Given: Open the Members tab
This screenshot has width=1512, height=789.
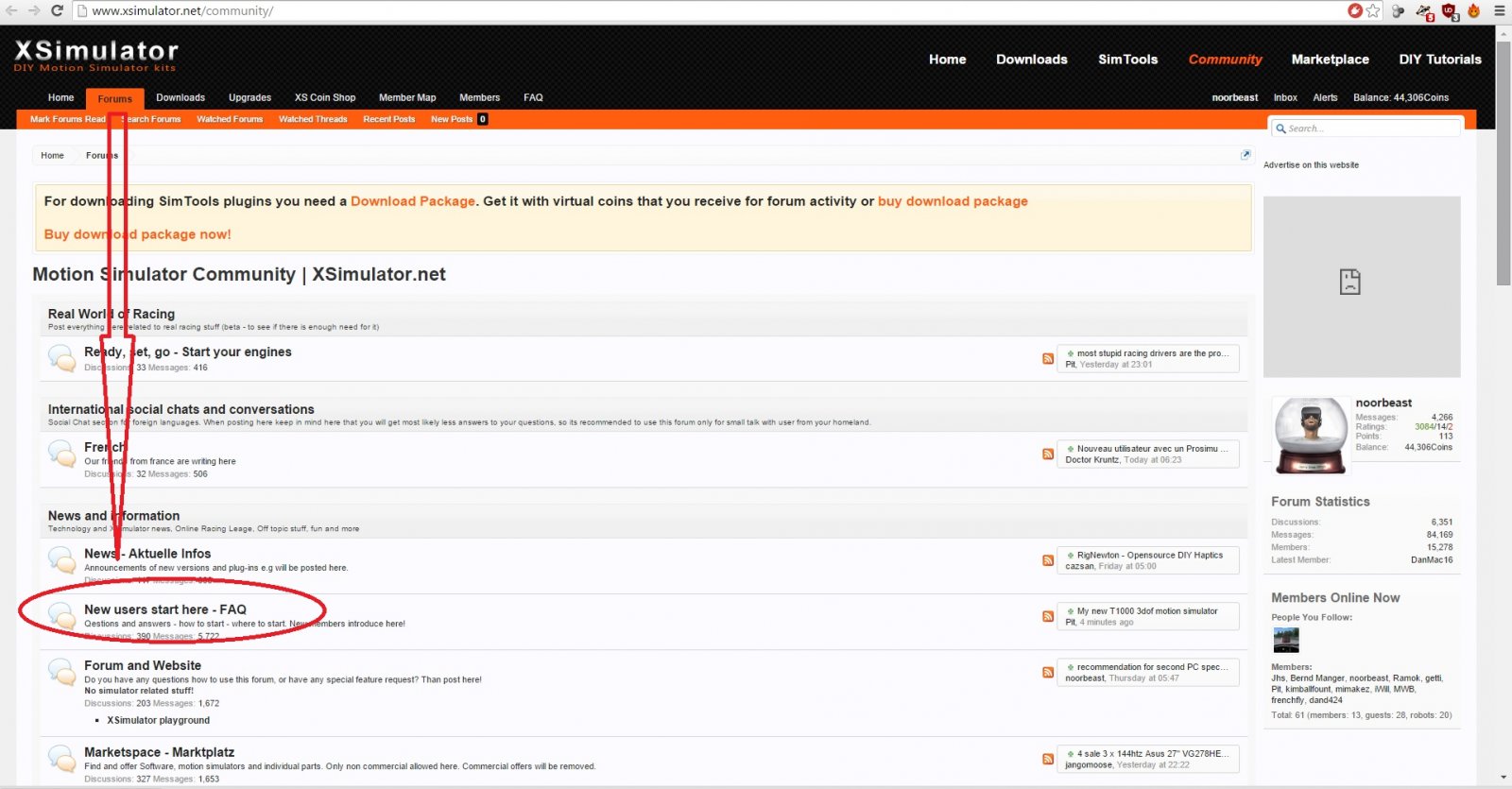Looking at the screenshot, I should coord(479,98).
